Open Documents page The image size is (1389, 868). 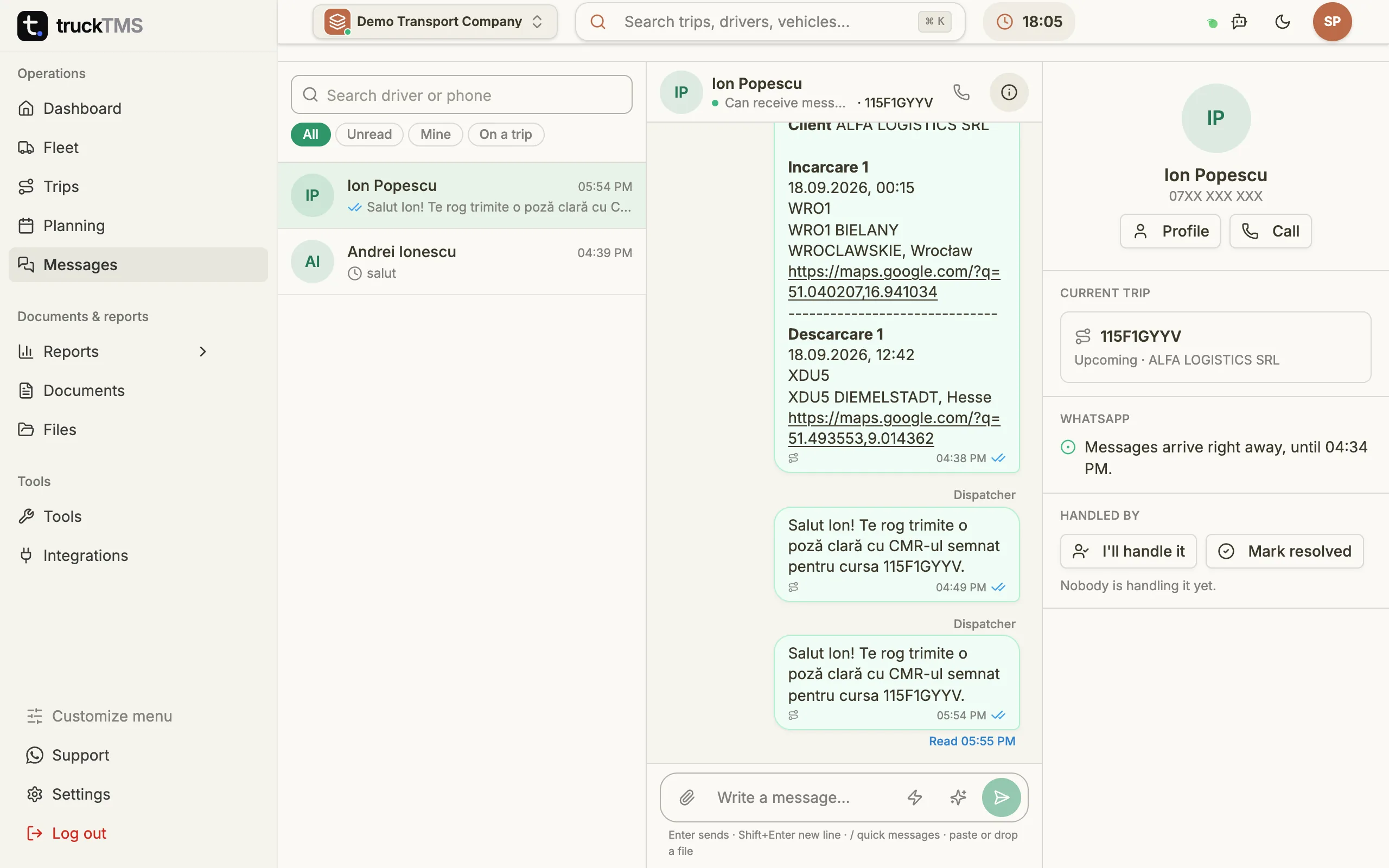(138, 391)
